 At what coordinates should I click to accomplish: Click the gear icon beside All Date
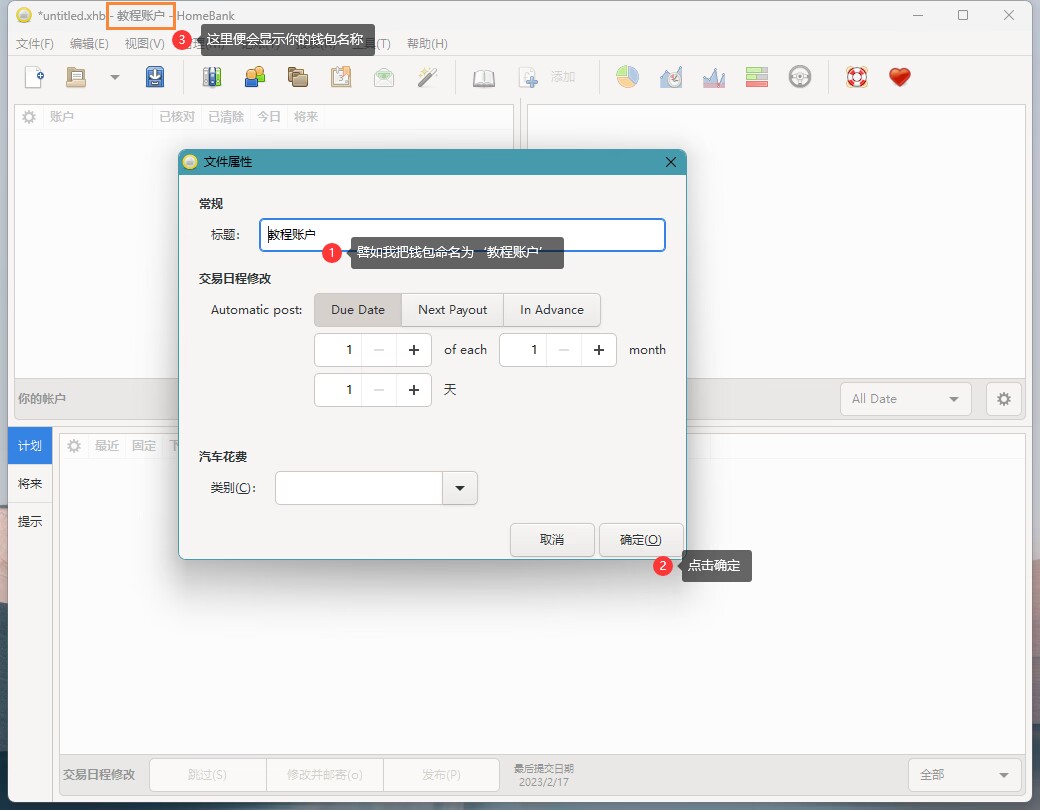pyautogui.click(x=1004, y=399)
